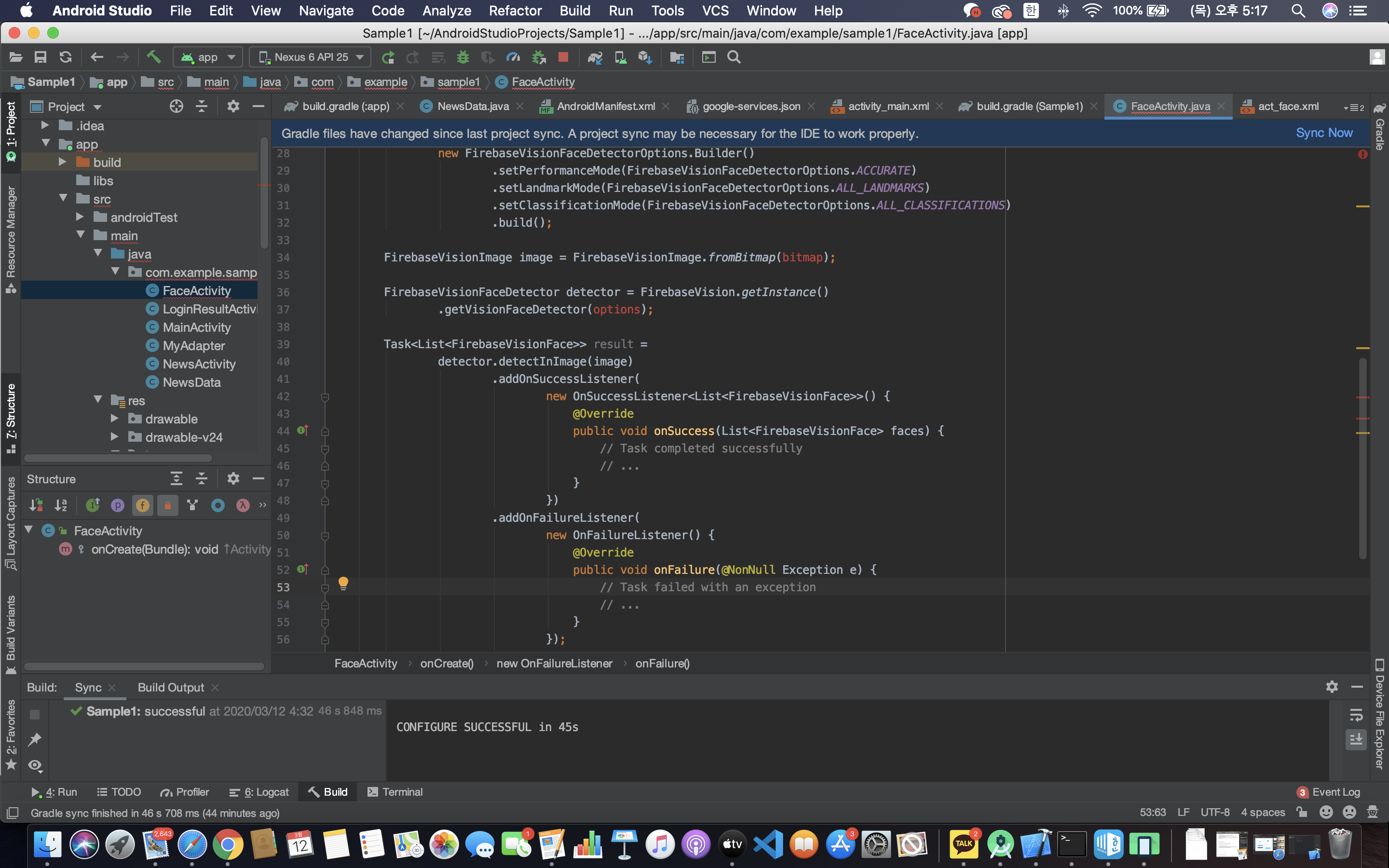Click the Search Everywhere magnifier in toolbar
Image resolution: width=1389 pixels, height=868 pixels.
(x=734, y=57)
